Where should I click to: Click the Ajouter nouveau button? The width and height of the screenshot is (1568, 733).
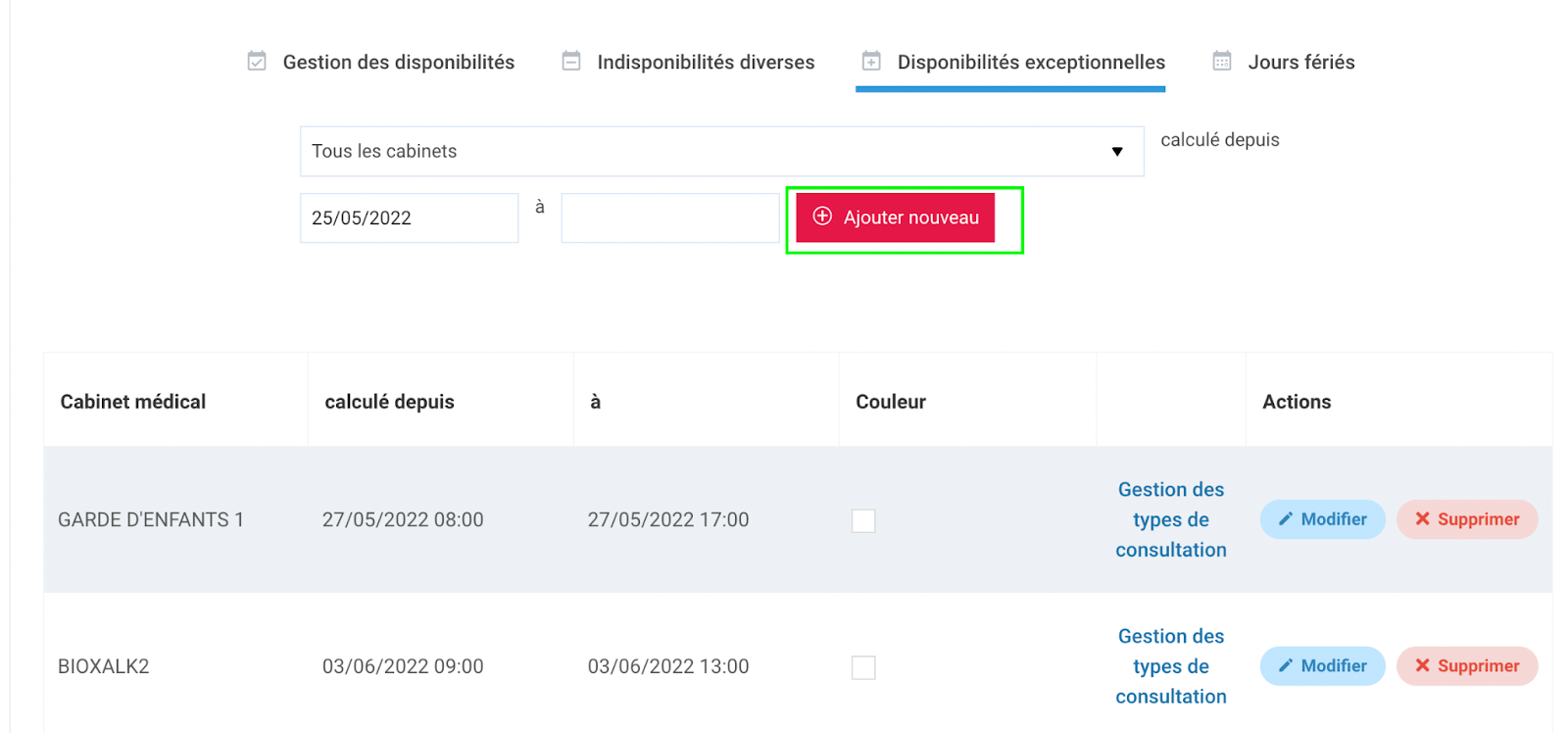895,218
